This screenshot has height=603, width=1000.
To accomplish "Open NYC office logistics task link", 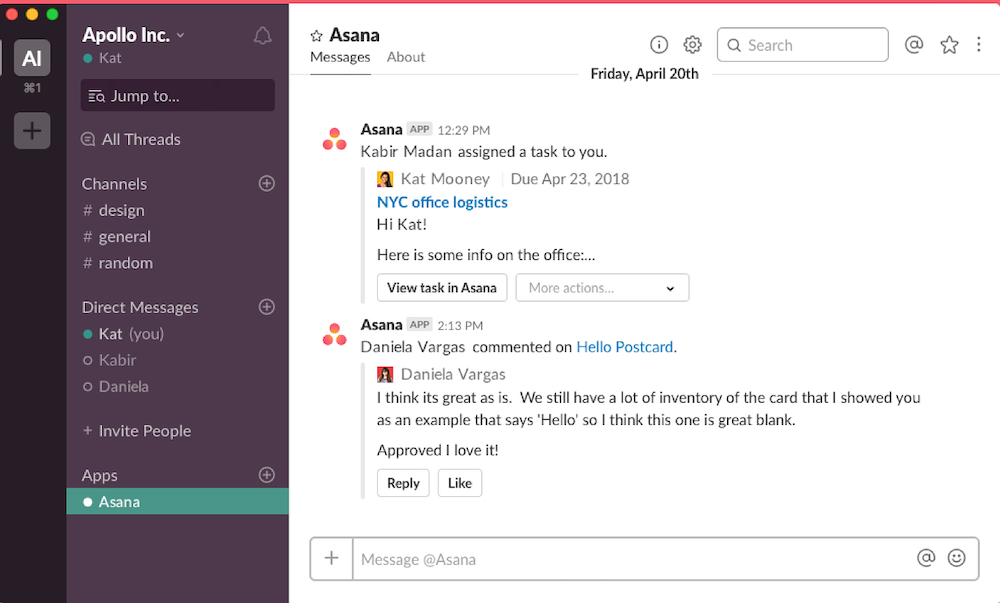I will (442, 202).
